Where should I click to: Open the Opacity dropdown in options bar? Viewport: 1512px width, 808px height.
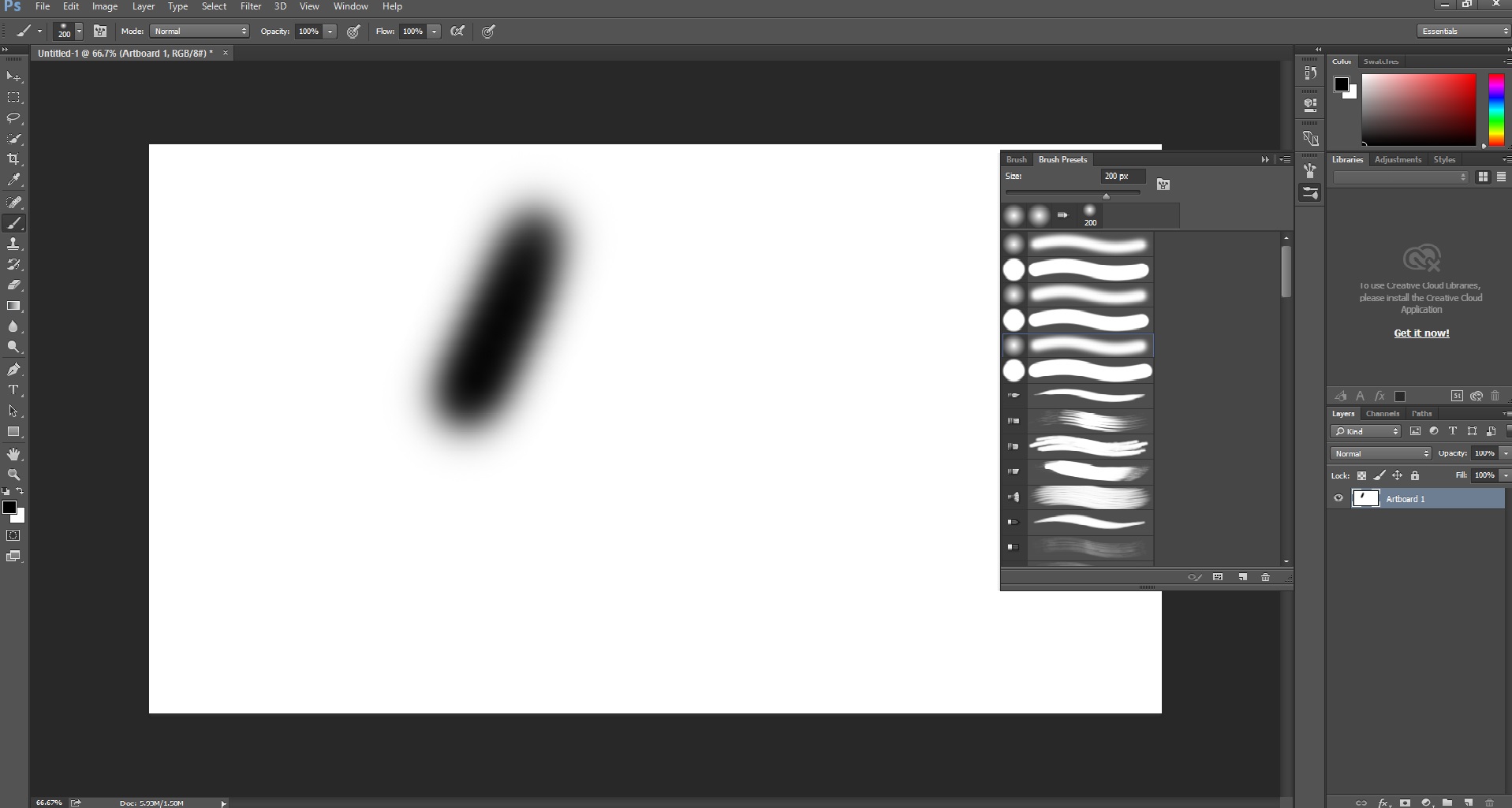[x=330, y=32]
